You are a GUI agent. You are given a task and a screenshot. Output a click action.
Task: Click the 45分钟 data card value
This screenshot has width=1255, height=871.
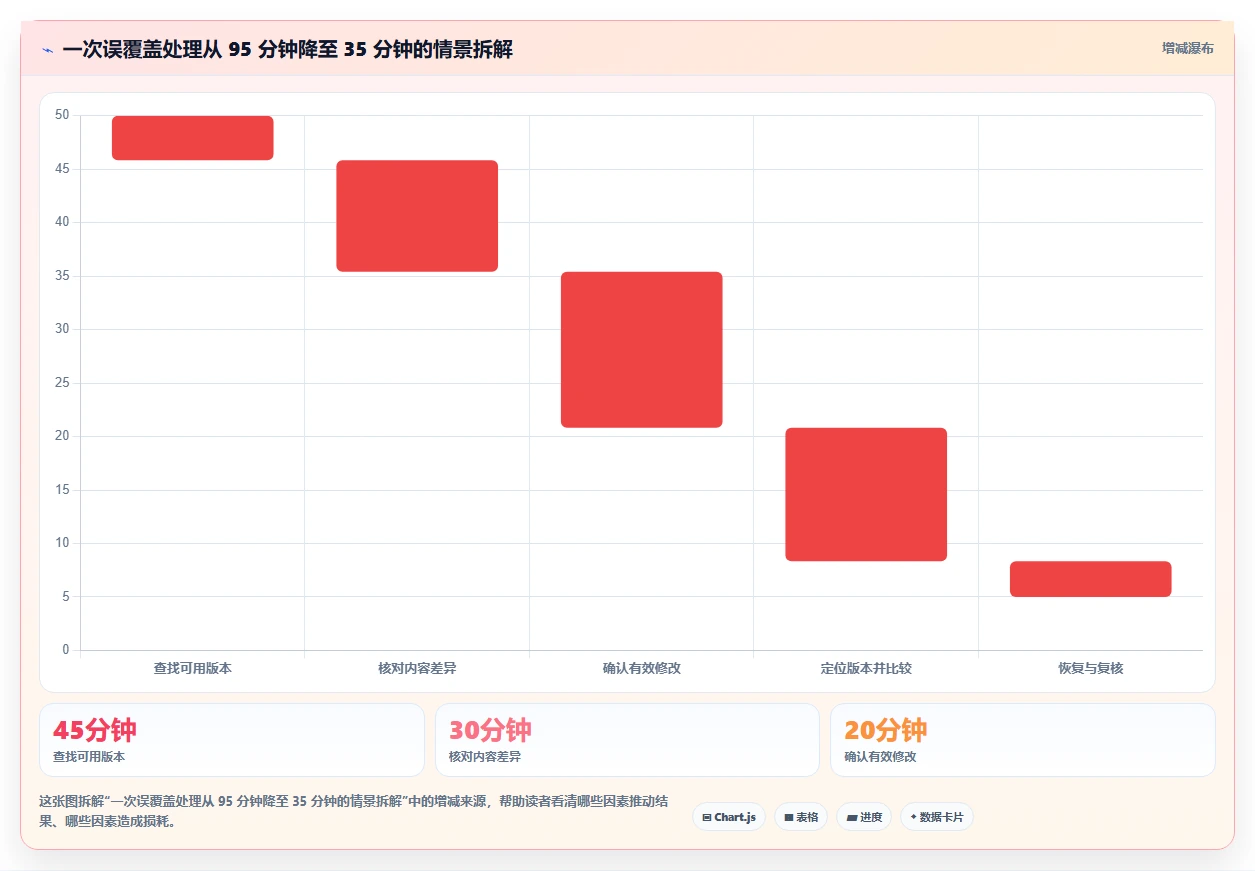click(x=95, y=730)
